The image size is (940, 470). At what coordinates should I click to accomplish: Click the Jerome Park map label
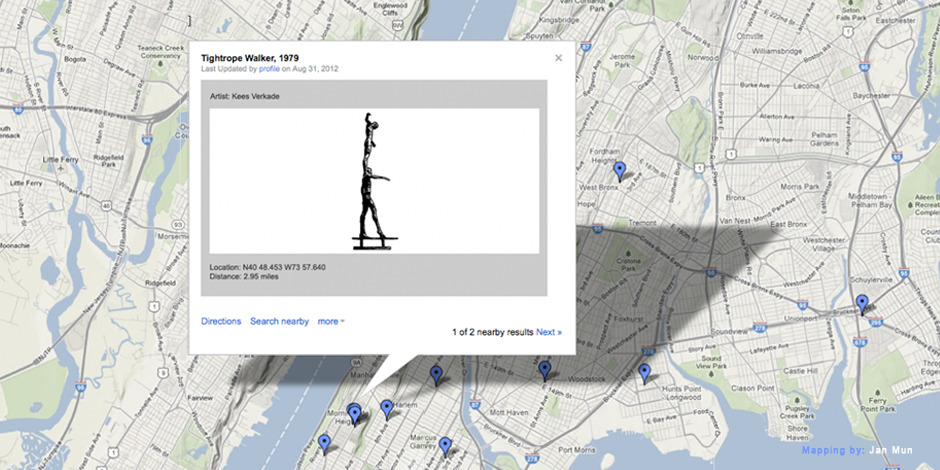click(620, 60)
